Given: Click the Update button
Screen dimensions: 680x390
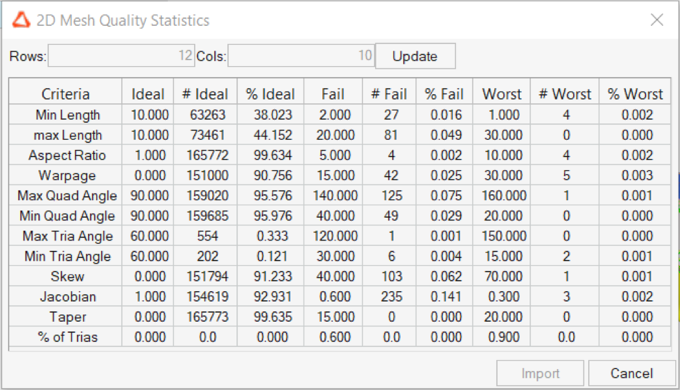Looking at the screenshot, I should click(x=415, y=56).
